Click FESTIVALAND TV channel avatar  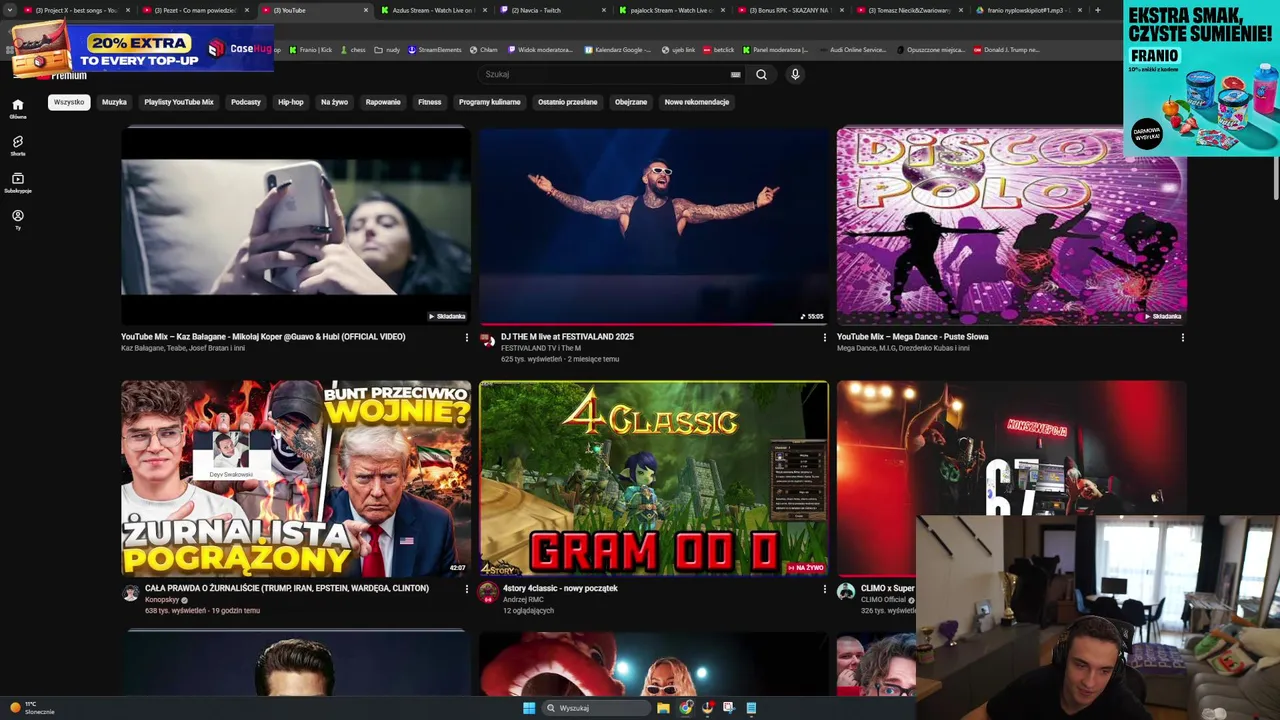tap(488, 341)
